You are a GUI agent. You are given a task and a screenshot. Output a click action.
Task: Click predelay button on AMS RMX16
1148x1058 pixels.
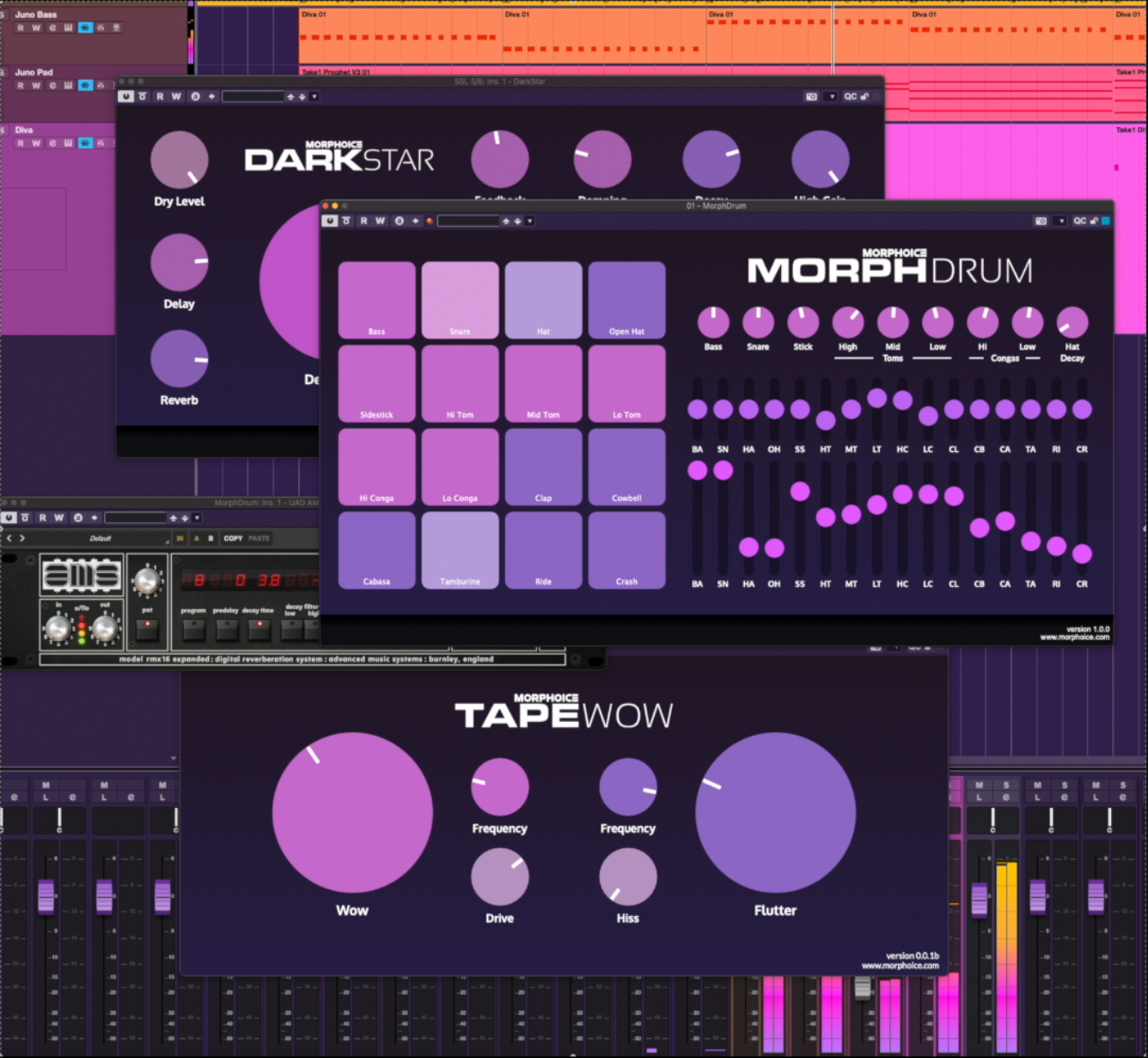point(226,629)
